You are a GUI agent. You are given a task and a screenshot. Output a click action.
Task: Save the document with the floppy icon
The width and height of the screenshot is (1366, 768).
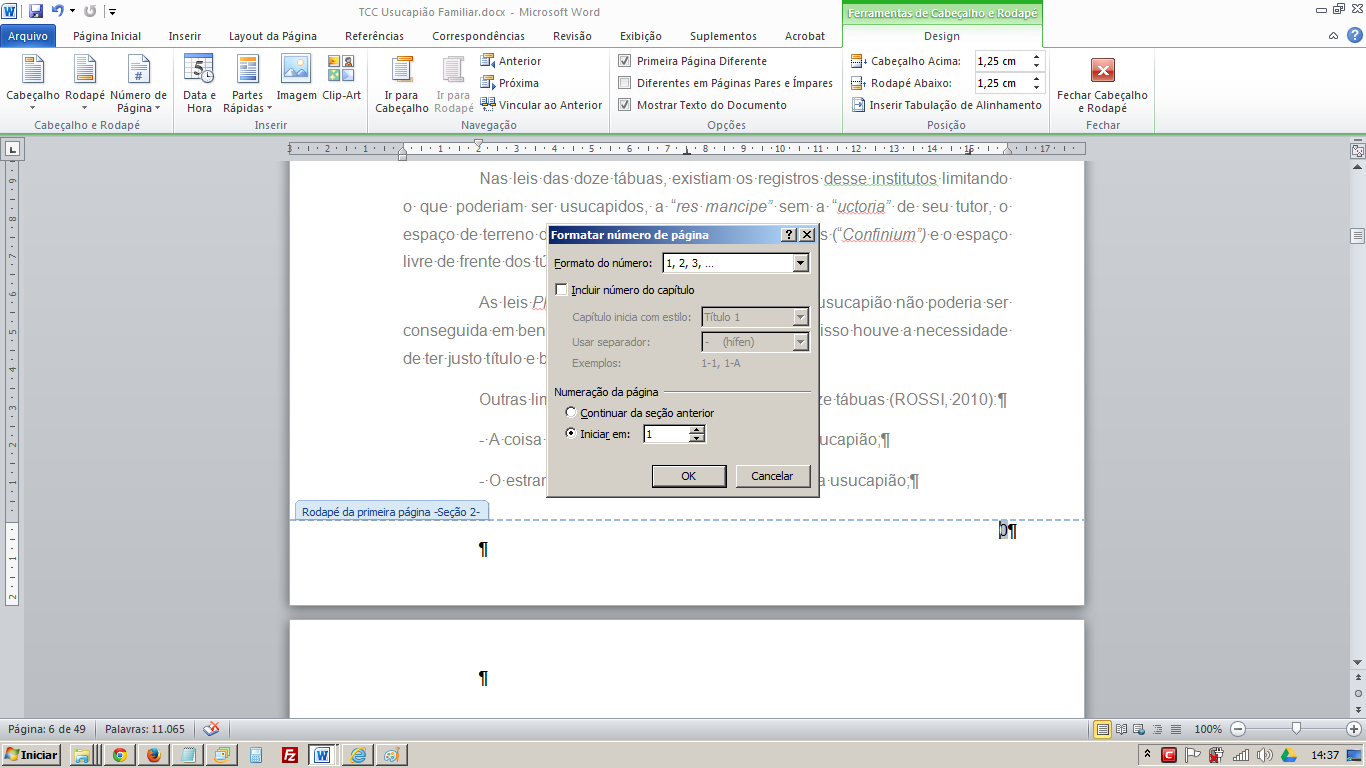click(35, 11)
